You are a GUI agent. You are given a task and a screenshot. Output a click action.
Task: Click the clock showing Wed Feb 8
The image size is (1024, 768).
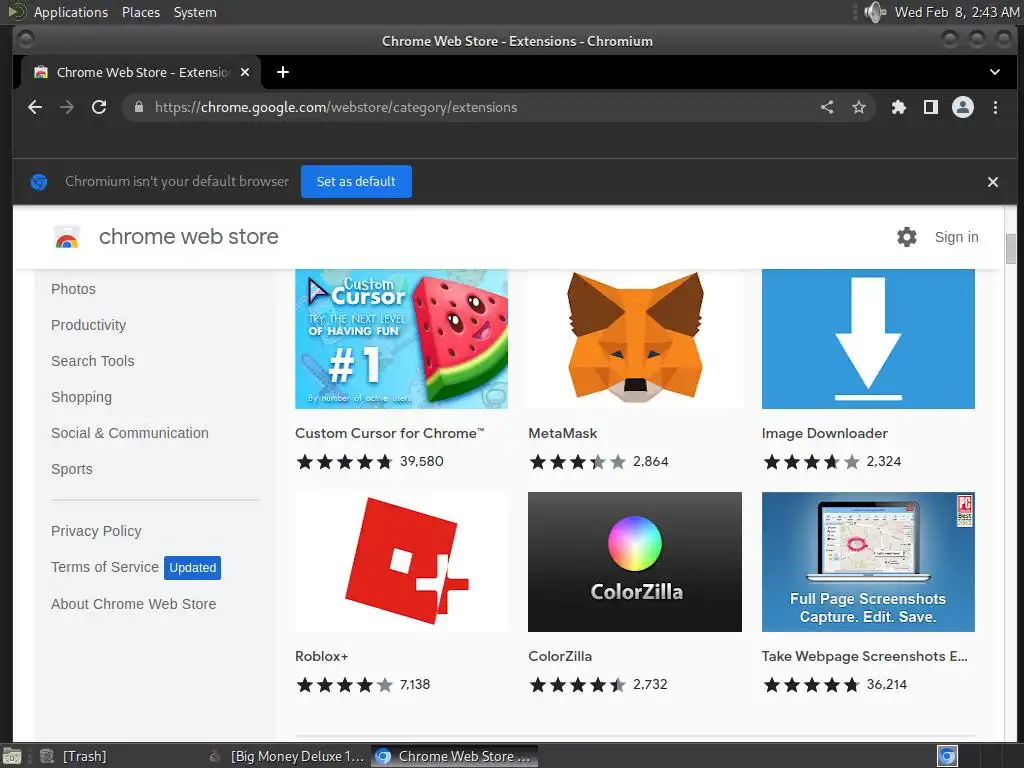[x=957, y=12]
